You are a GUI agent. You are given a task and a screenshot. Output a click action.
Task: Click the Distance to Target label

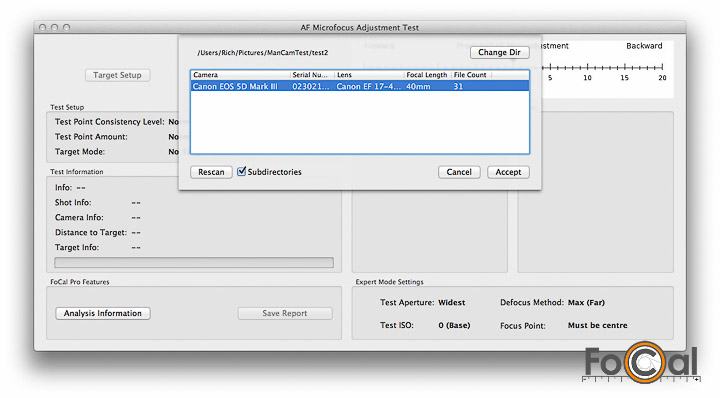click(90, 233)
